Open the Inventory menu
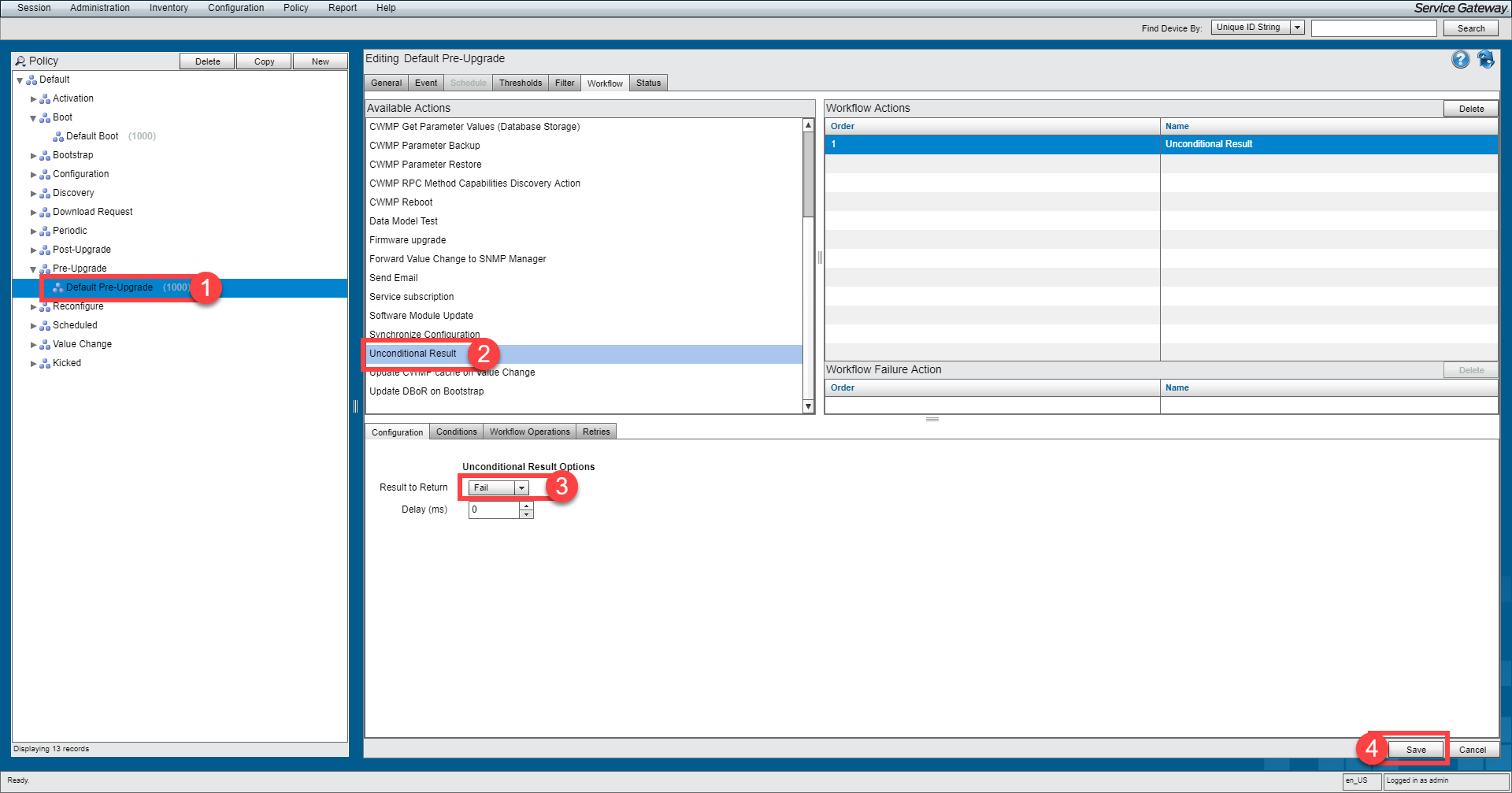 pyautogui.click(x=169, y=8)
